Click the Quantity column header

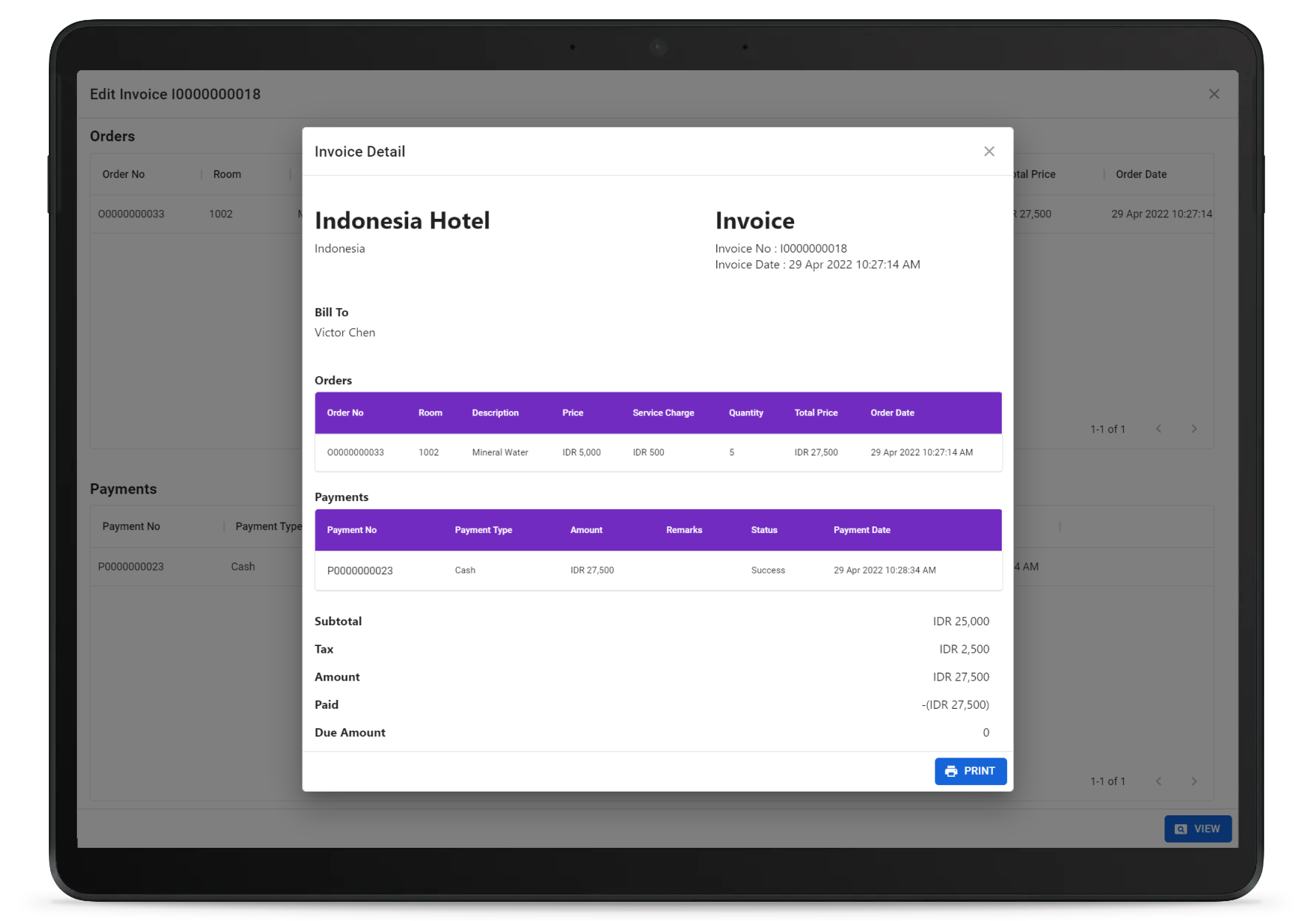745,413
